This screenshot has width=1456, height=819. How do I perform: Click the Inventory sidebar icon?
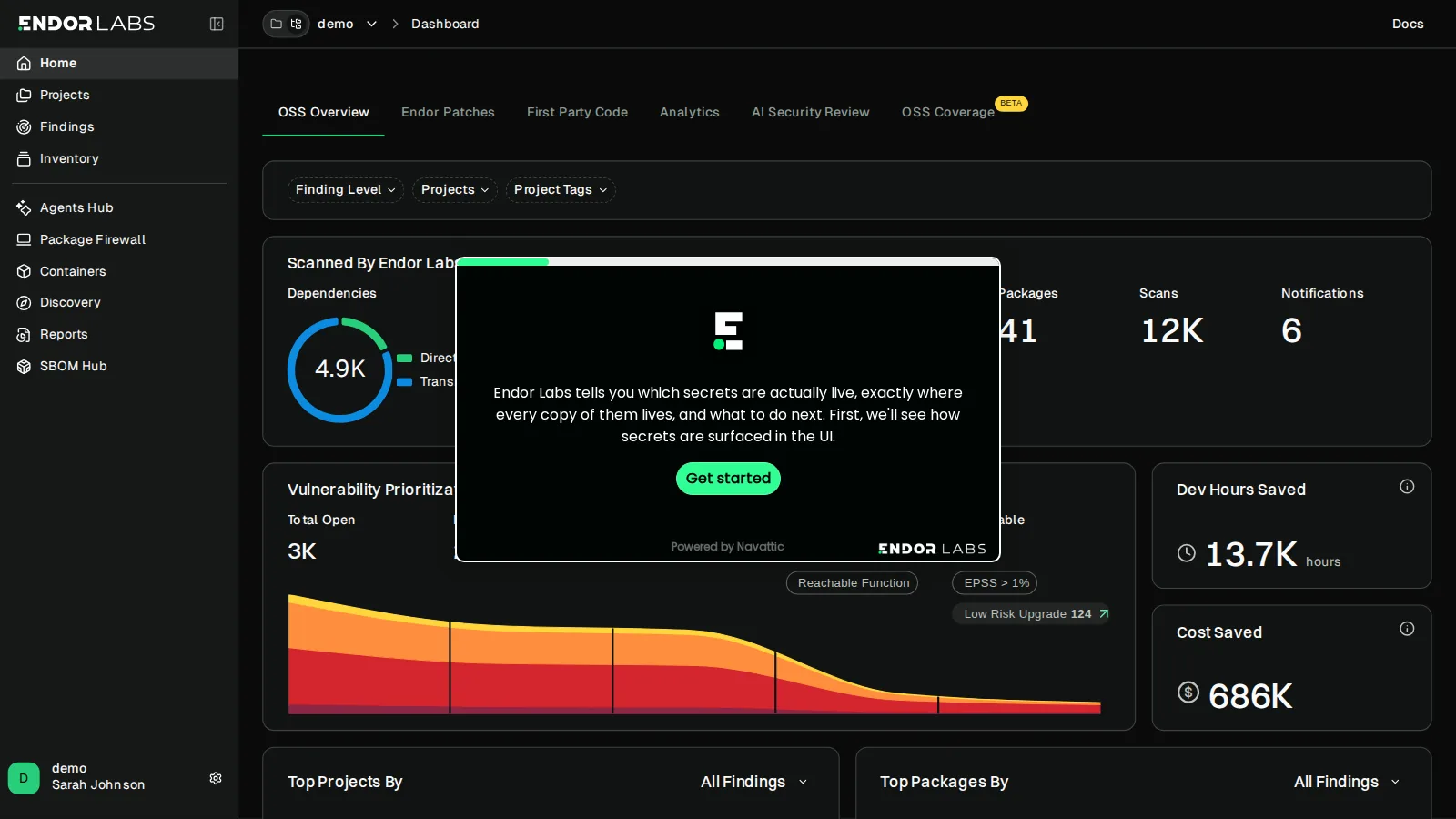pyautogui.click(x=24, y=158)
